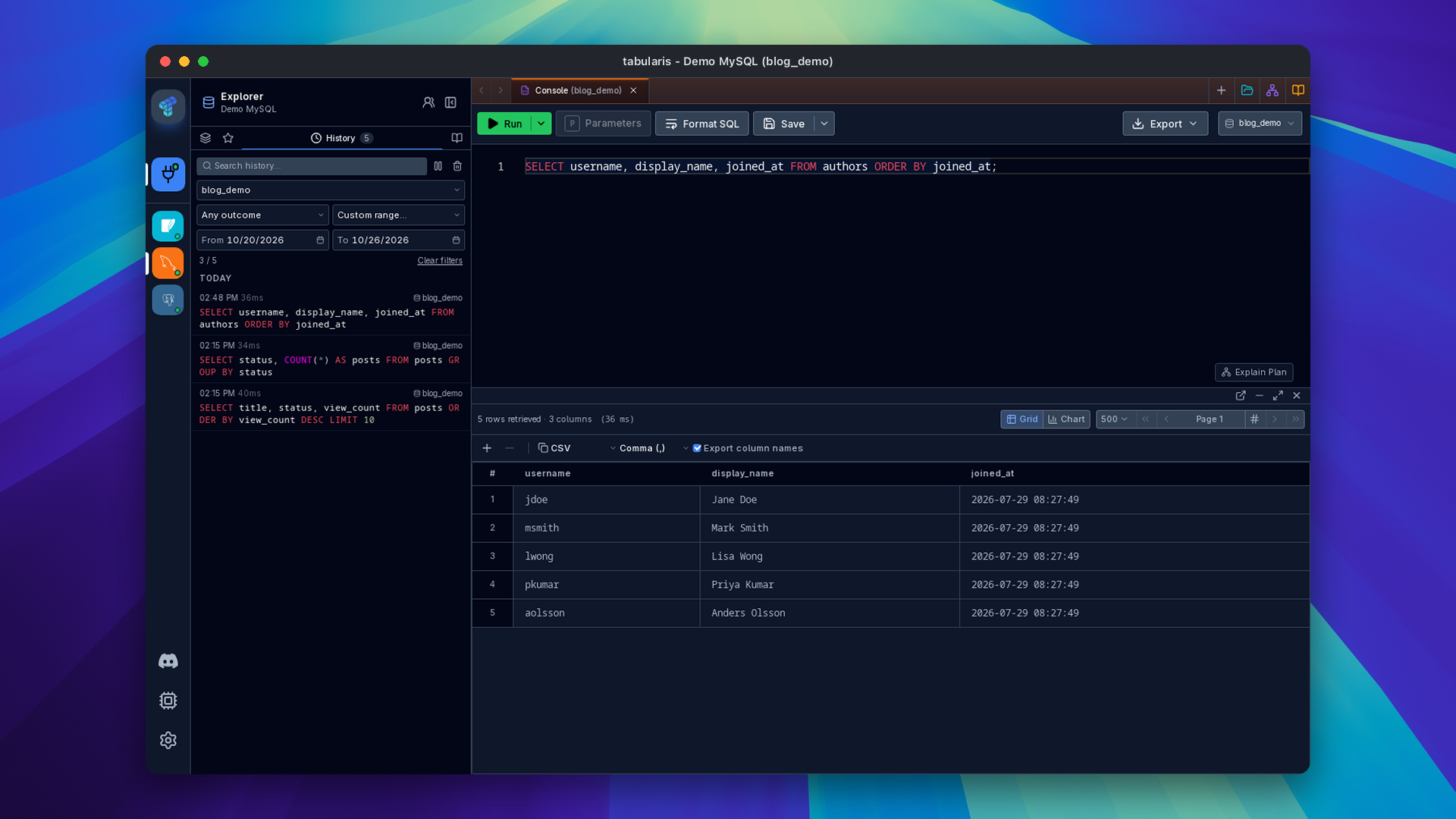This screenshot has height=819, width=1456.
Task: Open the orange book icon in tab bar
Action: (1298, 90)
